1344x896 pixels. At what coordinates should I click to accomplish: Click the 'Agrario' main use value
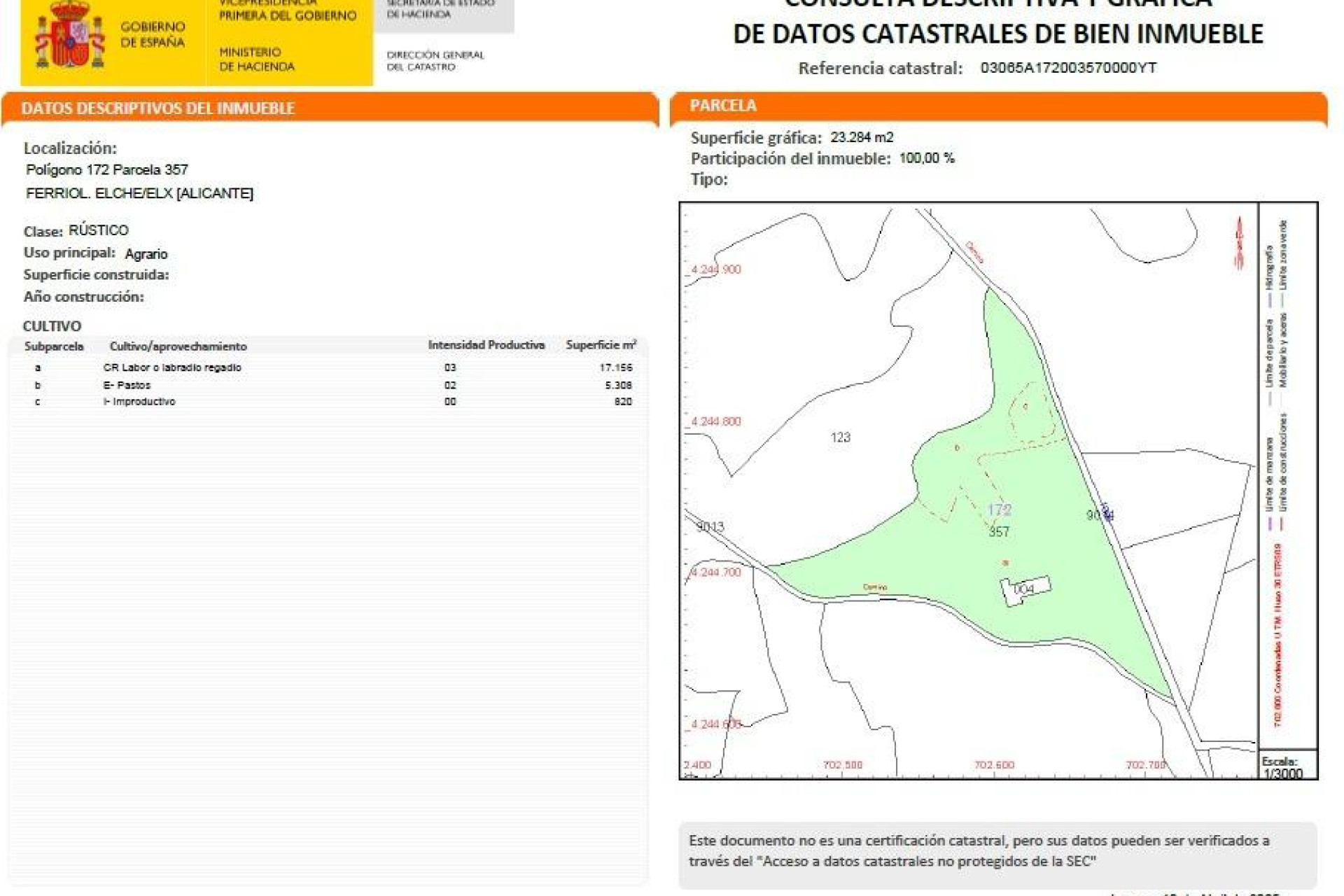coord(146,254)
